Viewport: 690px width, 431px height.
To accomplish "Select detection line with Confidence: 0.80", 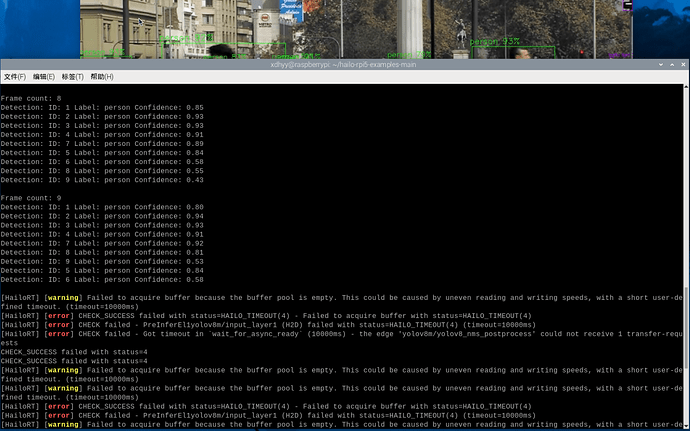I will point(102,207).
